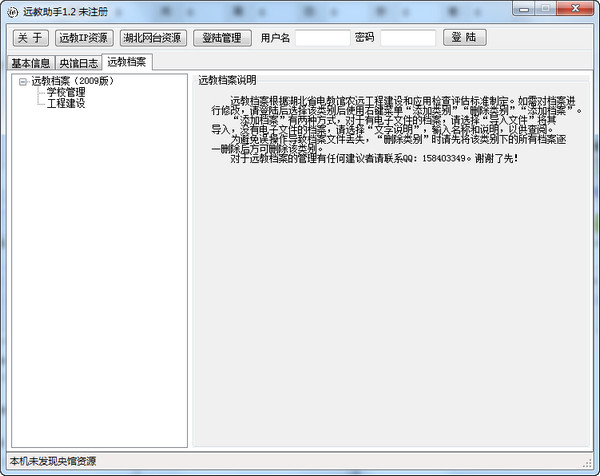This screenshot has height=476, width=600.
Task: Collapse the 远教档案（2009版） tree node
Action: point(23,82)
